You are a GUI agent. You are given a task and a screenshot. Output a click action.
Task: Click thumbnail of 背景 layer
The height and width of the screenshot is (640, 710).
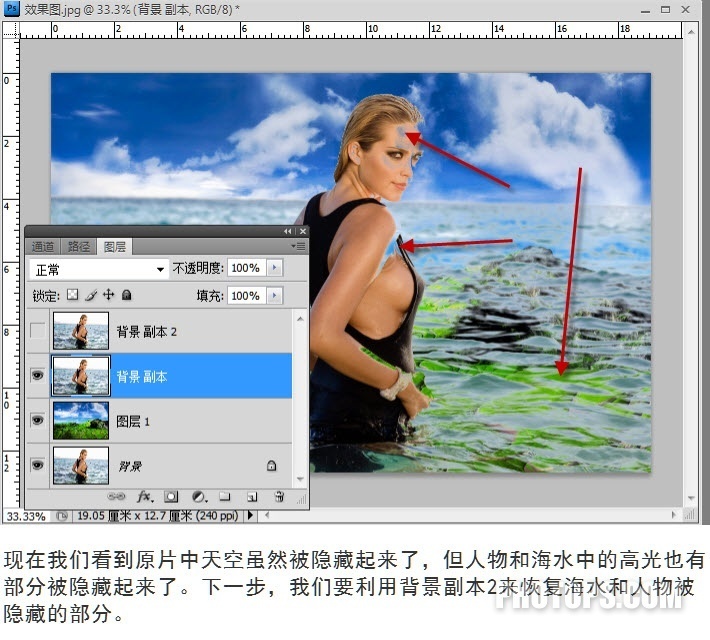81,466
